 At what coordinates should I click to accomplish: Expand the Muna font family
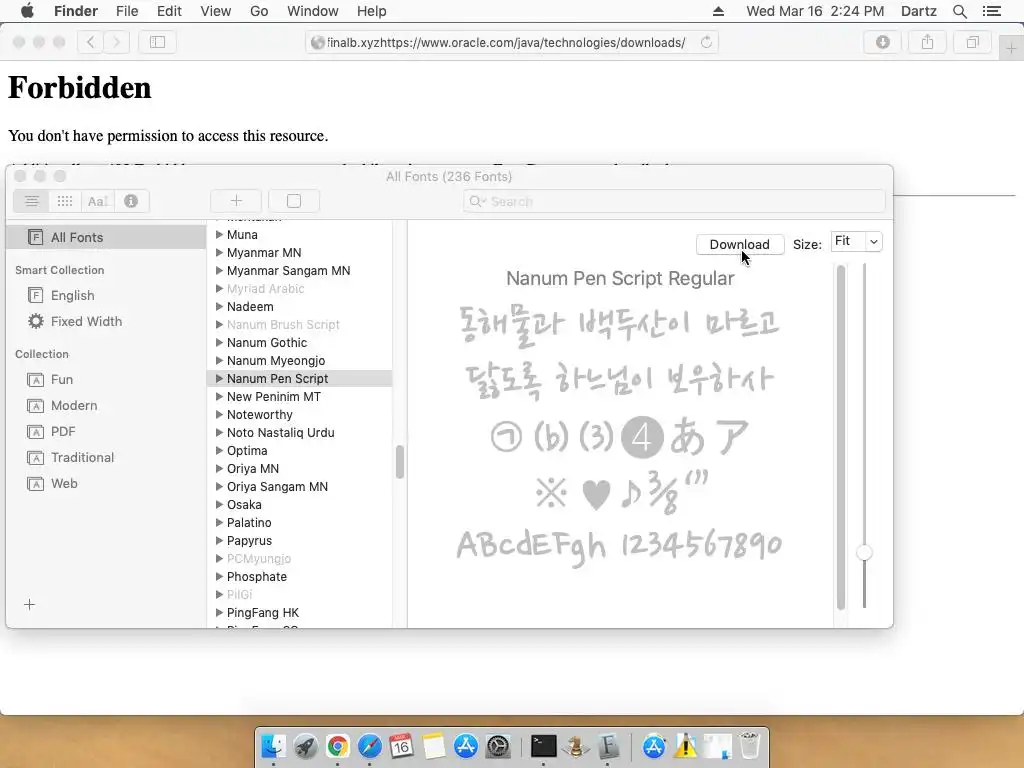[219, 234]
